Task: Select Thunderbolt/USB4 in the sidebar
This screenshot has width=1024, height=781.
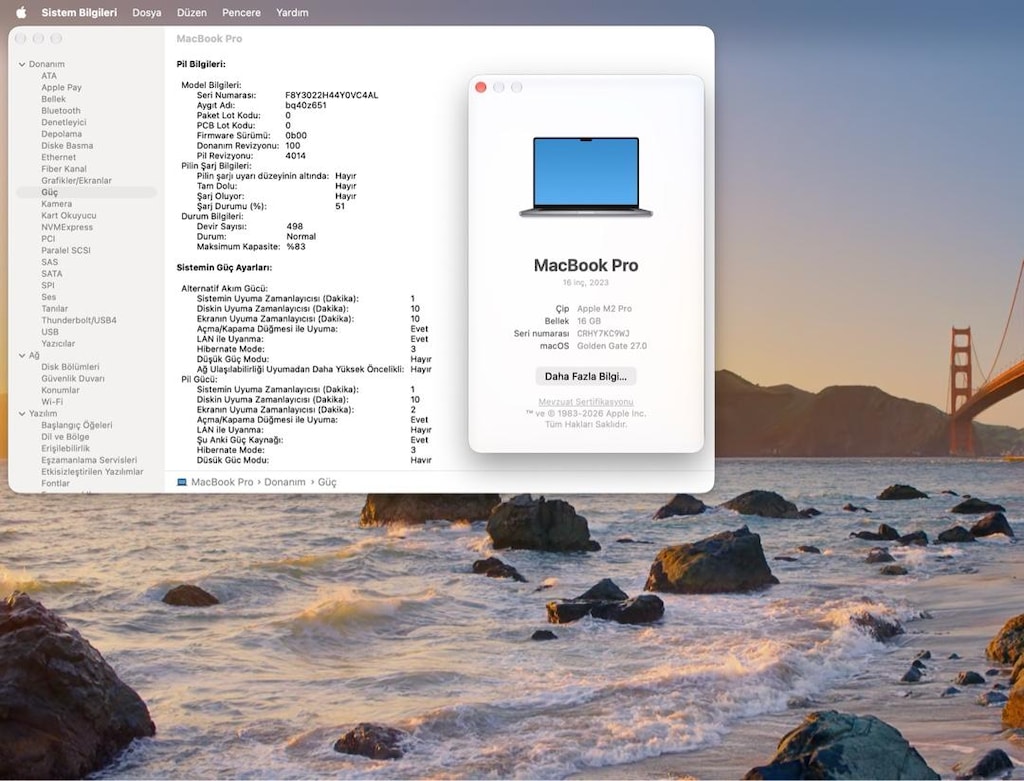Action: coord(78,321)
